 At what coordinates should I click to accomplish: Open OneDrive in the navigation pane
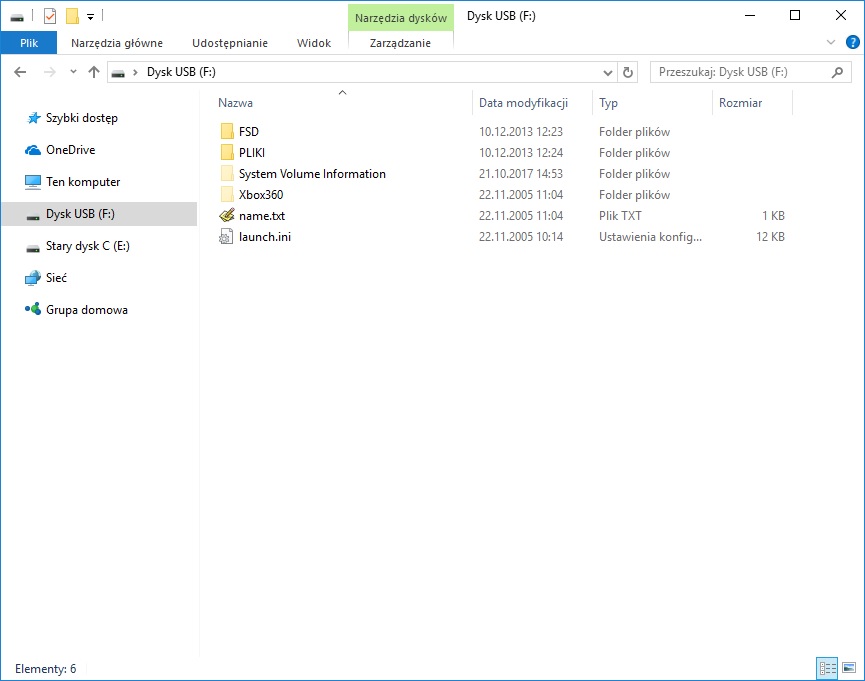[71, 150]
